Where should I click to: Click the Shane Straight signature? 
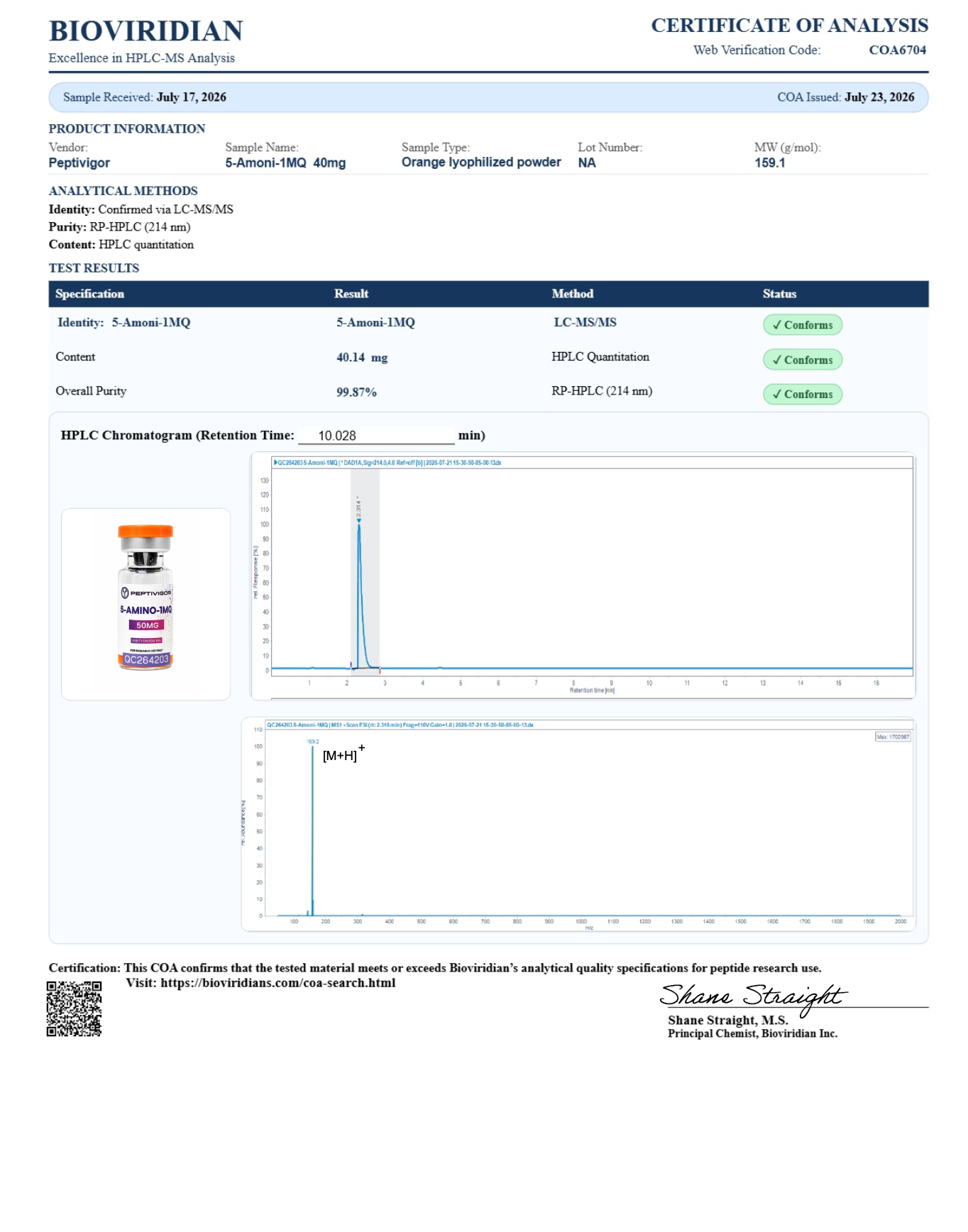(x=753, y=997)
